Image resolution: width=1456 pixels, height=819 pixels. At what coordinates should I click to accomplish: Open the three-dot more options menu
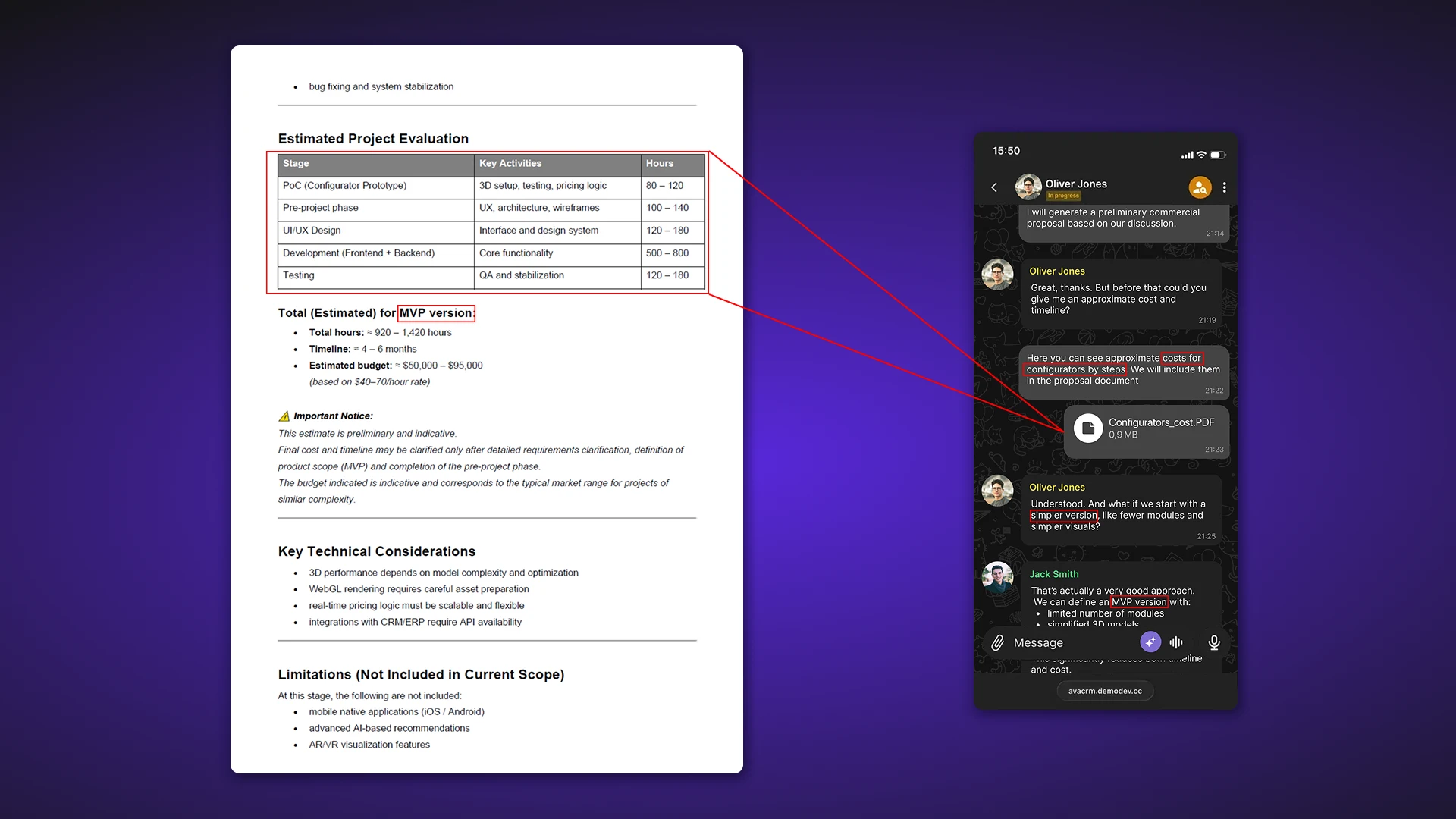(1224, 187)
